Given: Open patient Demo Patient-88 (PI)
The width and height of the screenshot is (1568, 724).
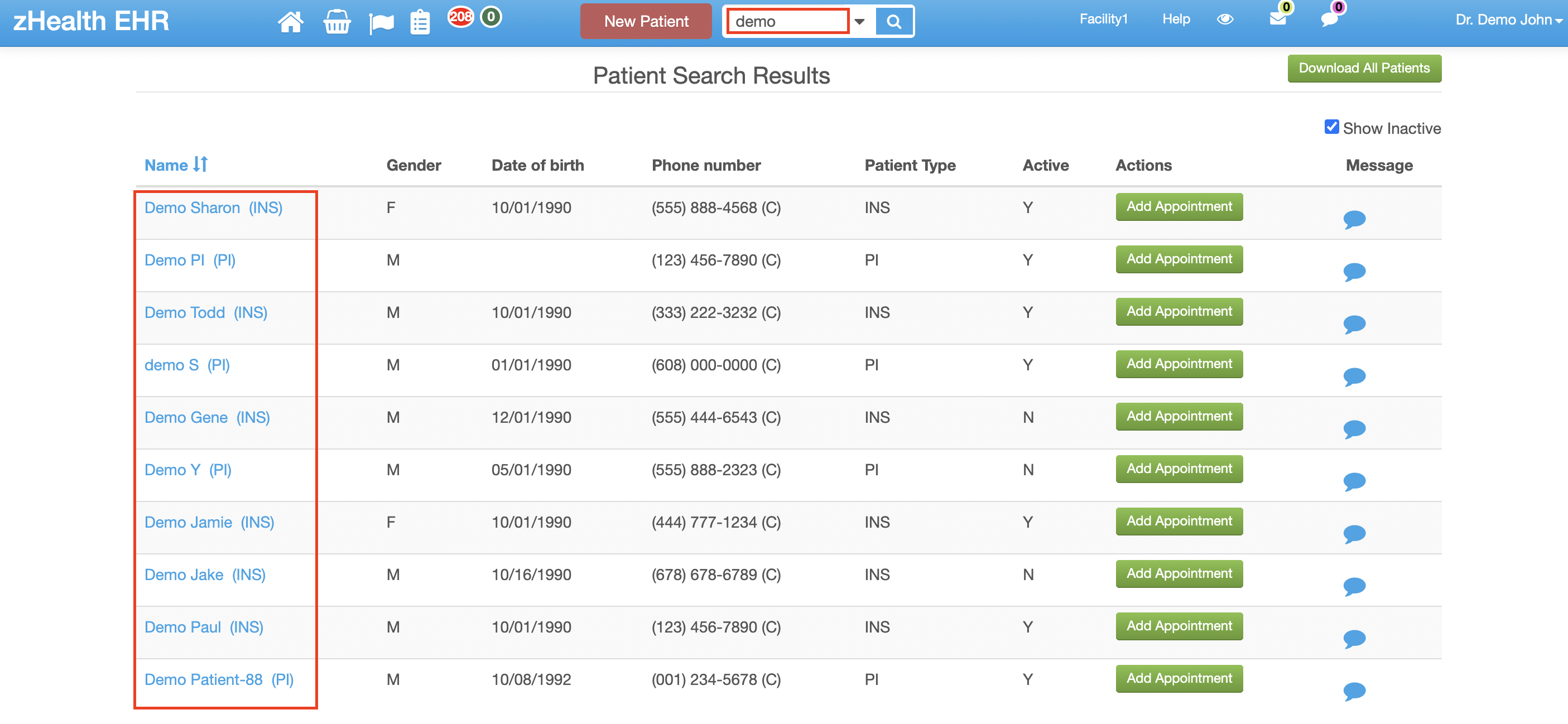Looking at the screenshot, I should [x=219, y=679].
